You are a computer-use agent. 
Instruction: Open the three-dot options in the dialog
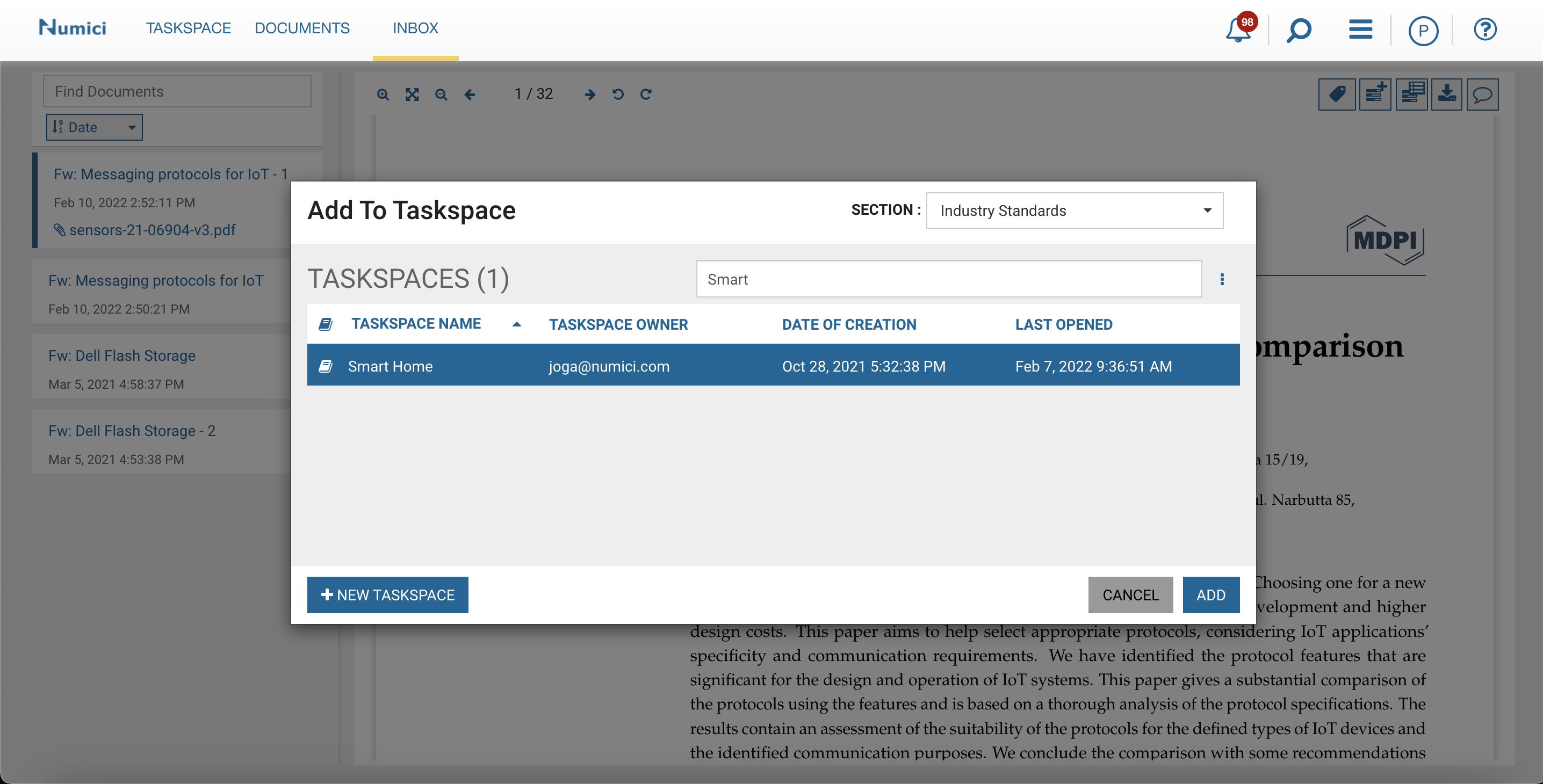1222,279
